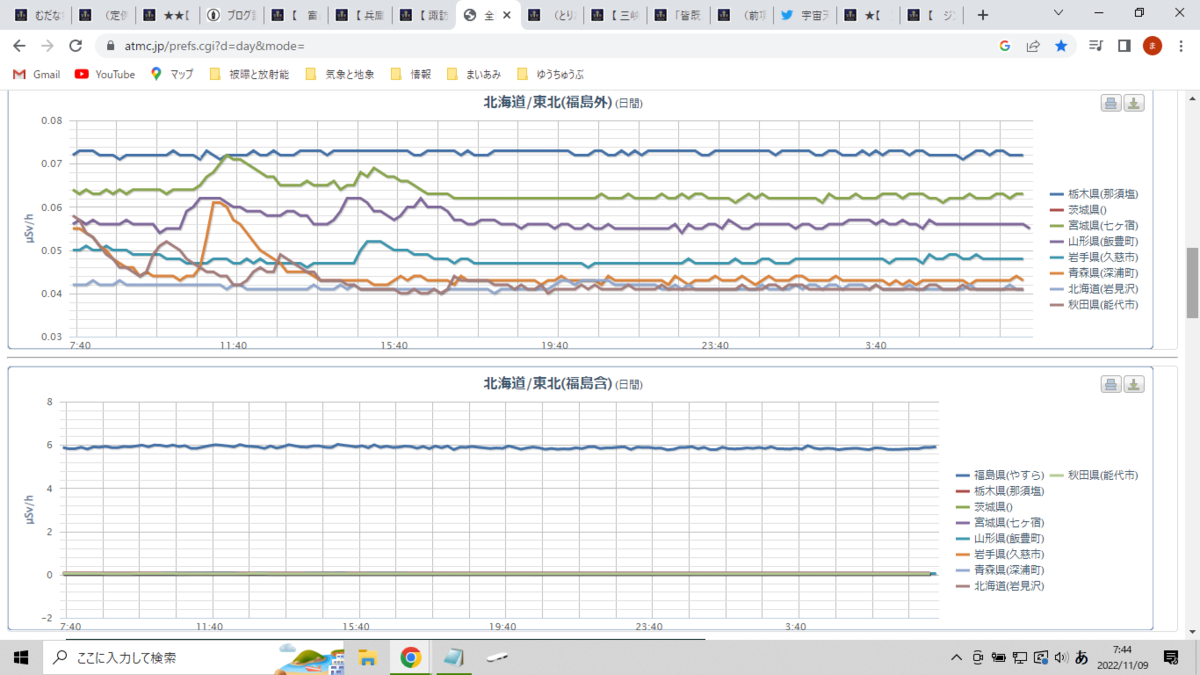Show hidden system tray icons
This screenshot has height=675, width=1200.
957,657
